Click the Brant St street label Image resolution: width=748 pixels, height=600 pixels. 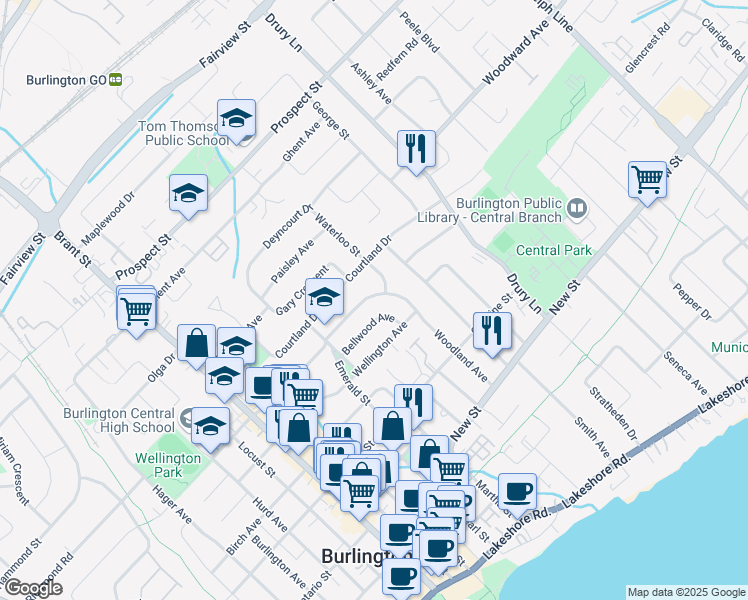click(x=73, y=249)
